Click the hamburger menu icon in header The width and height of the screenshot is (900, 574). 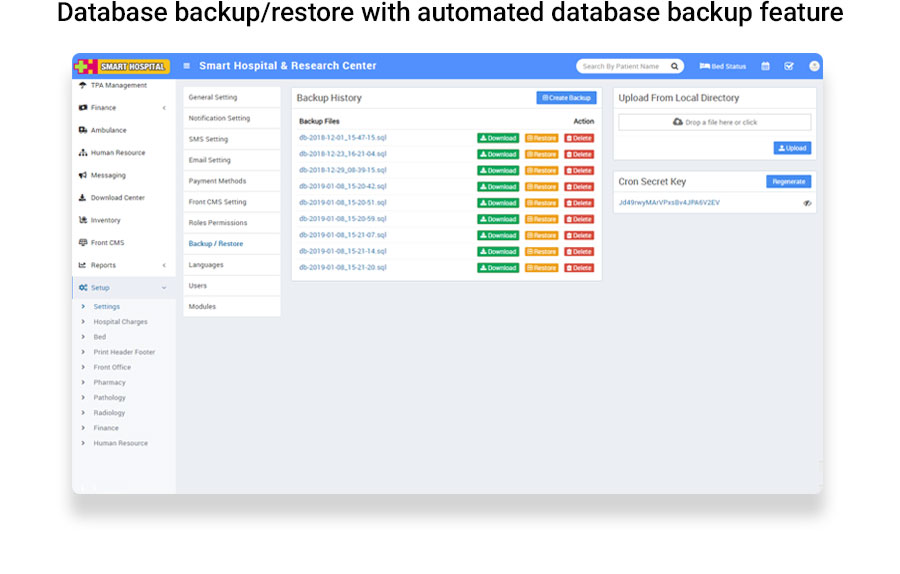click(x=187, y=66)
